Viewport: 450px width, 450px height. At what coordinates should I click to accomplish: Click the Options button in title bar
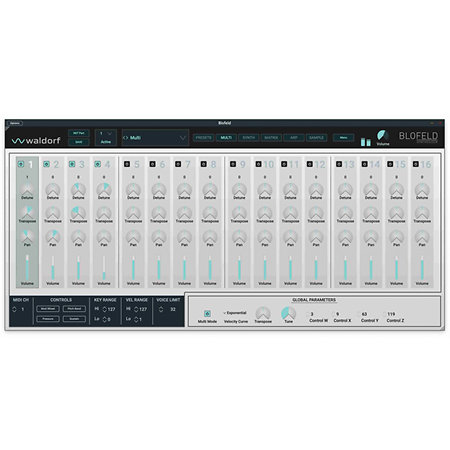click(15, 123)
